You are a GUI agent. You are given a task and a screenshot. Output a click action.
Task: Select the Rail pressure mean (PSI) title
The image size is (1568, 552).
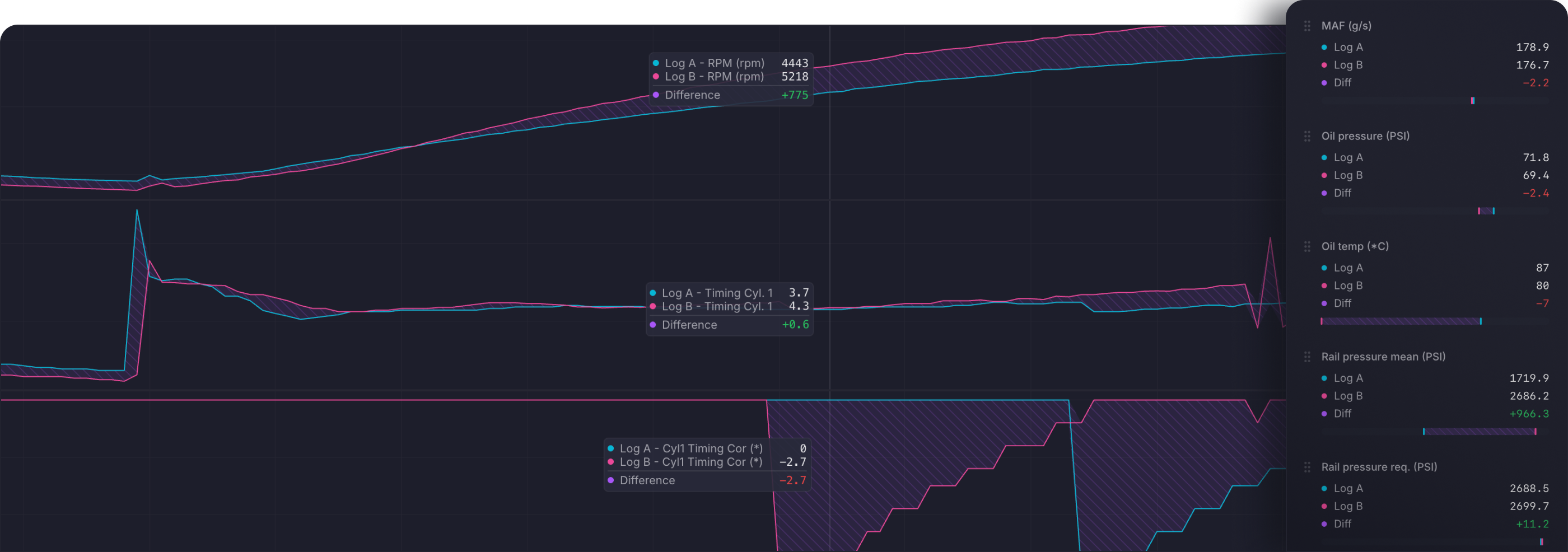coord(1383,357)
